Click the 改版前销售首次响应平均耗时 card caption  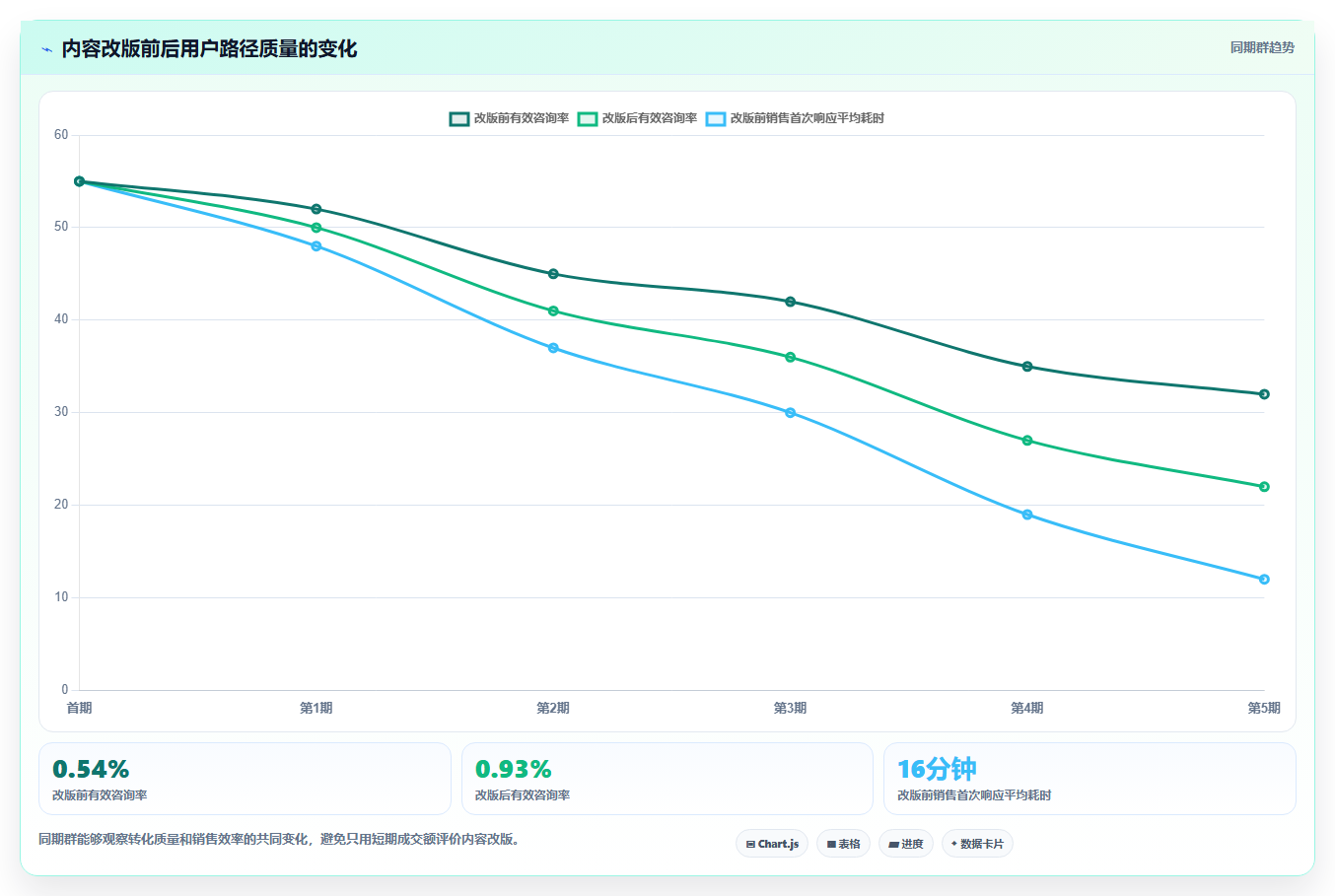974,795
